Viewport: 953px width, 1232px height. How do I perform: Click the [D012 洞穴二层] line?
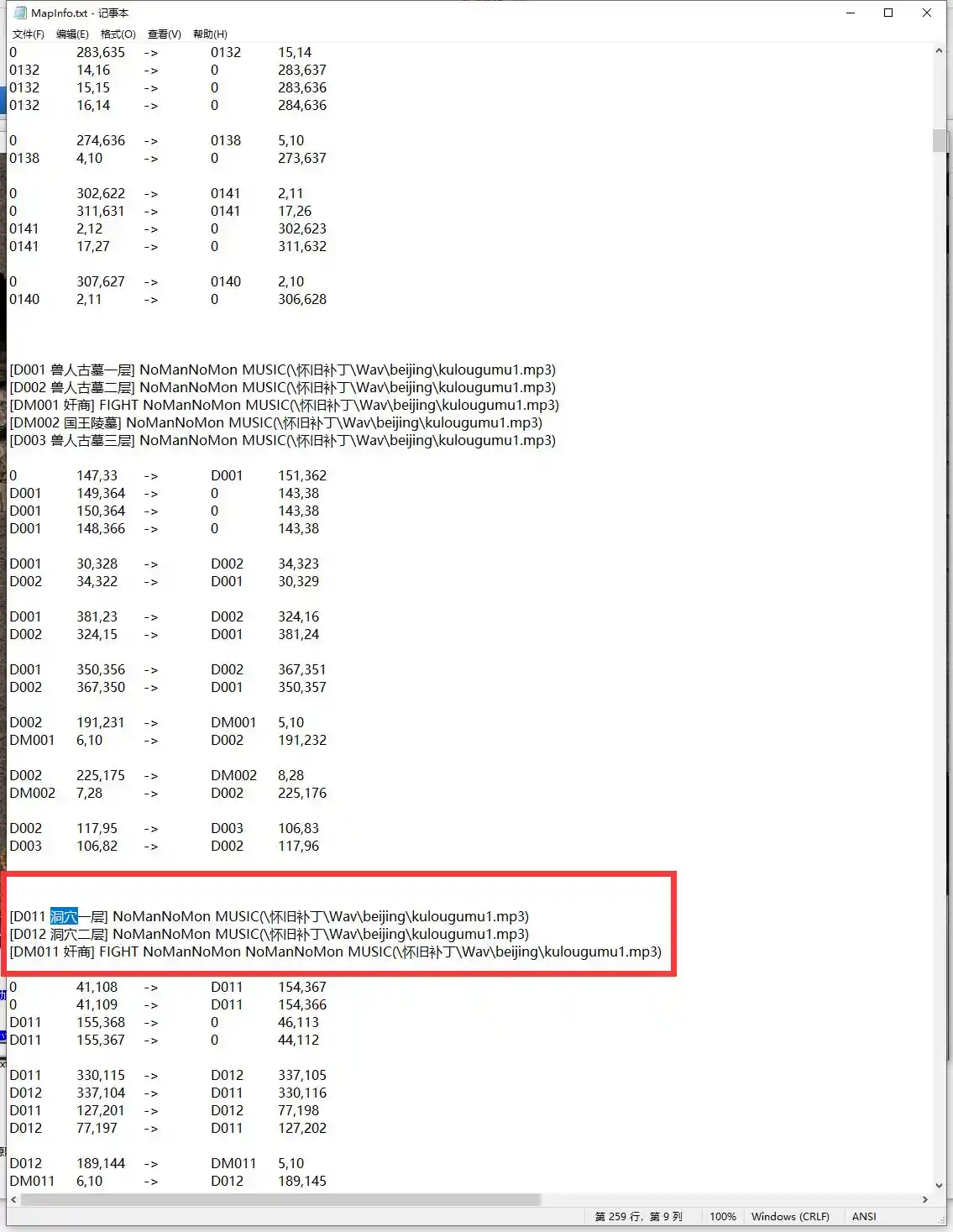click(270, 934)
